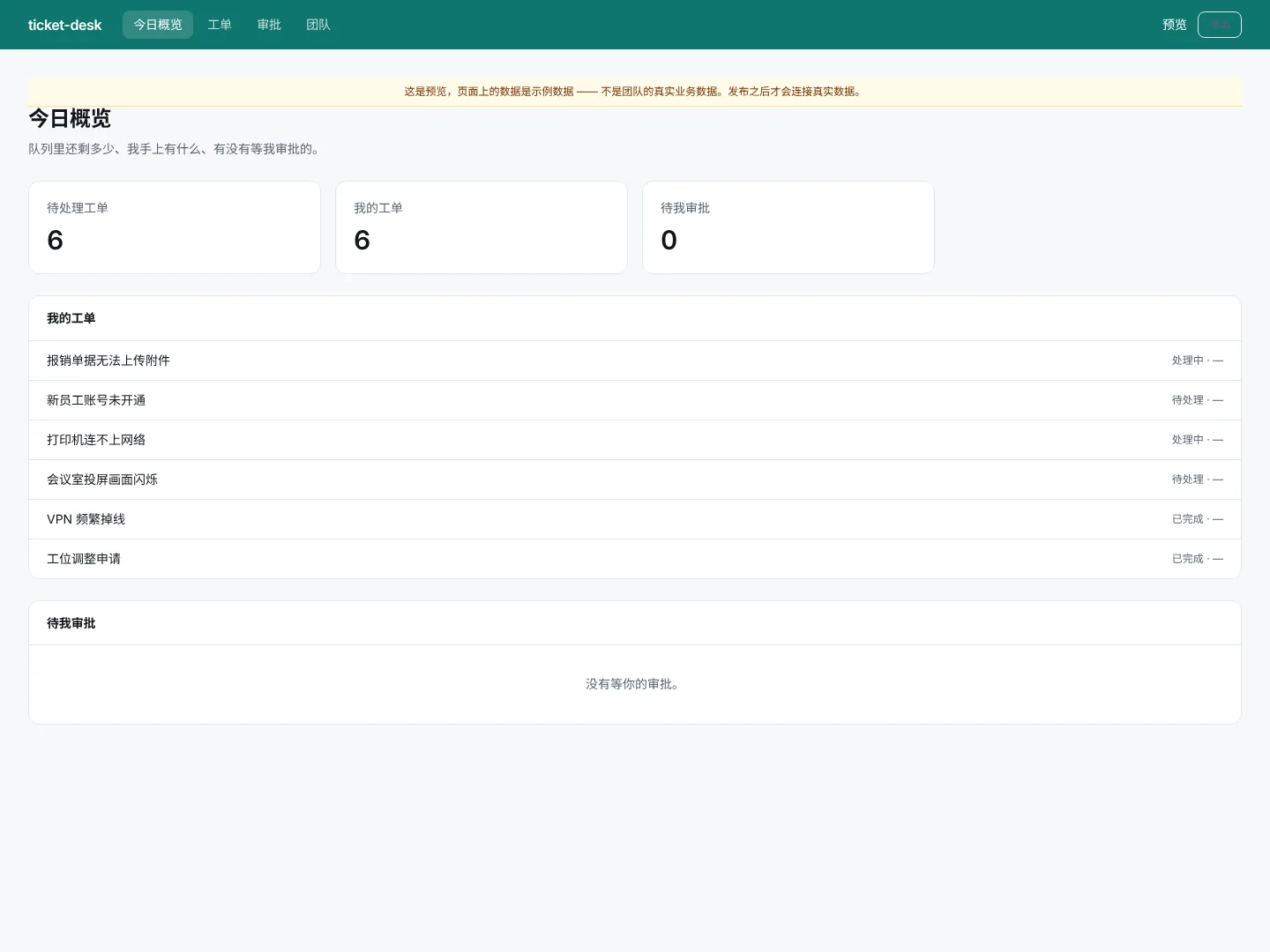Image resolution: width=1270 pixels, height=952 pixels.
Task: Switch to the 工单 nav tab
Action: (220, 25)
